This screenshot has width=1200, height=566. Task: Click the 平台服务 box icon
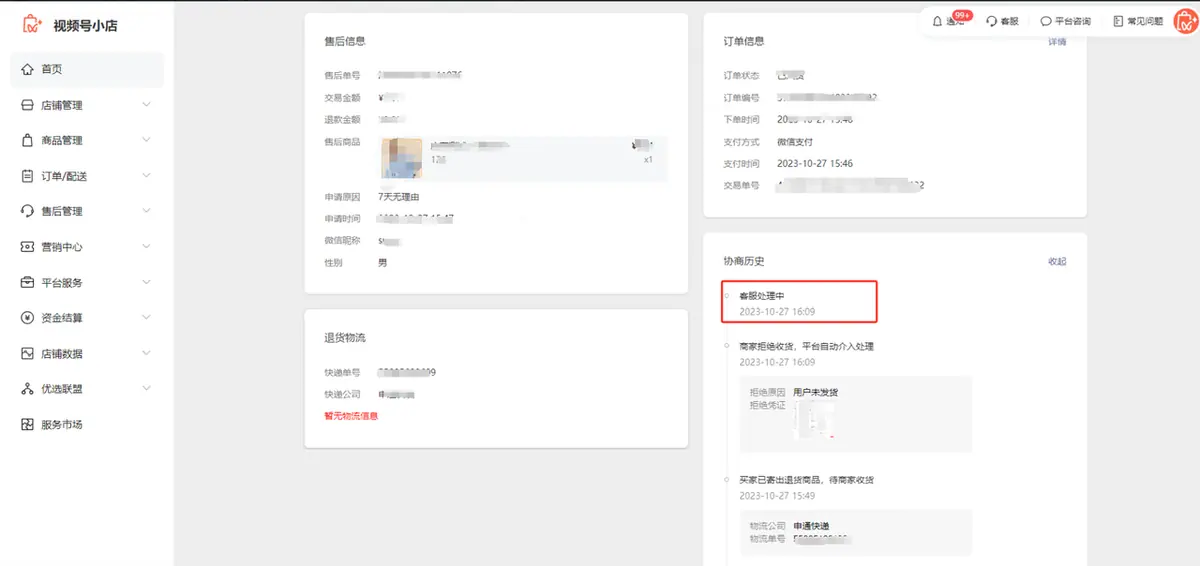click(28, 283)
